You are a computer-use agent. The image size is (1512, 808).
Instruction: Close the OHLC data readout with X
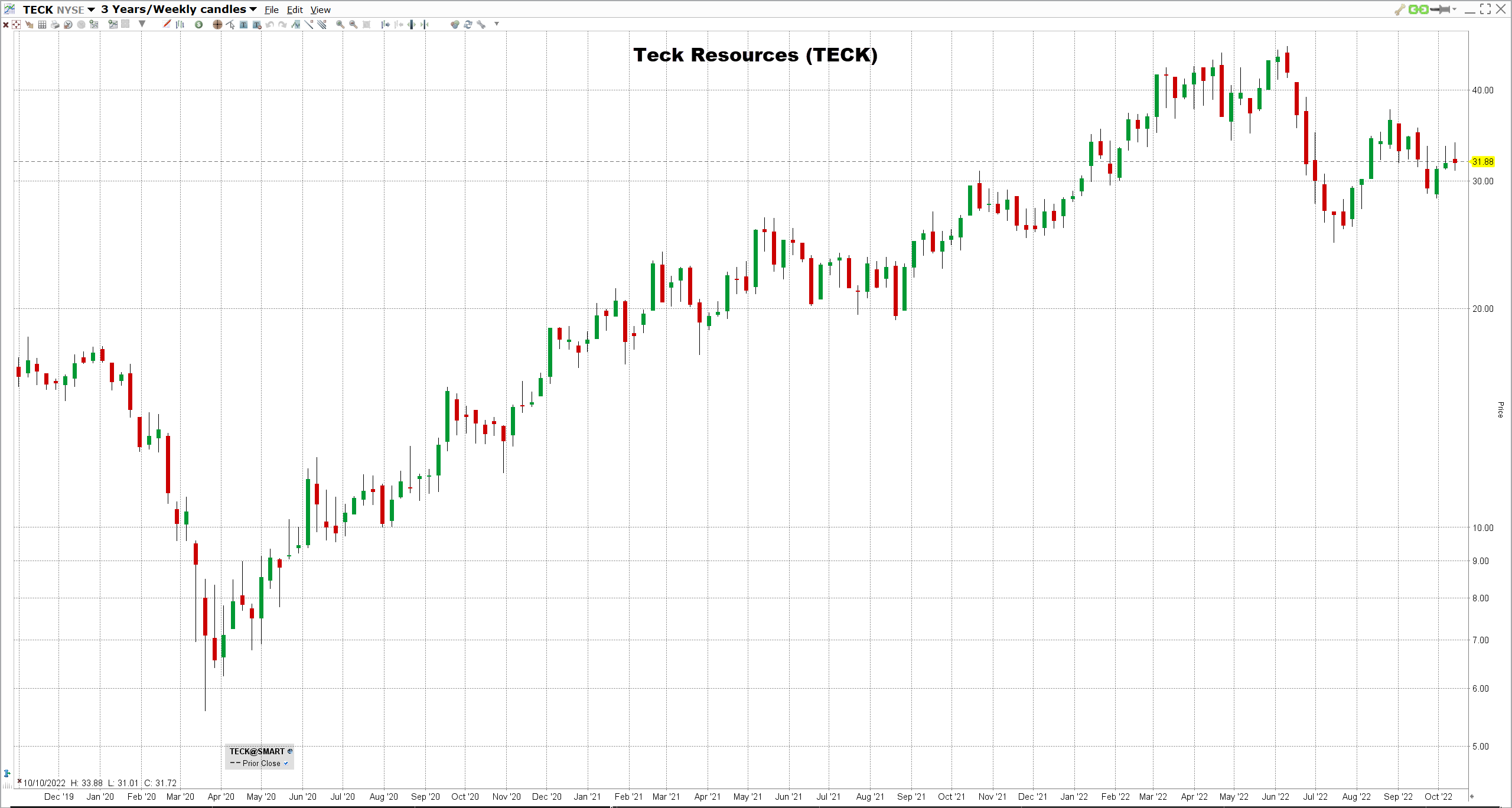point(19,781)
